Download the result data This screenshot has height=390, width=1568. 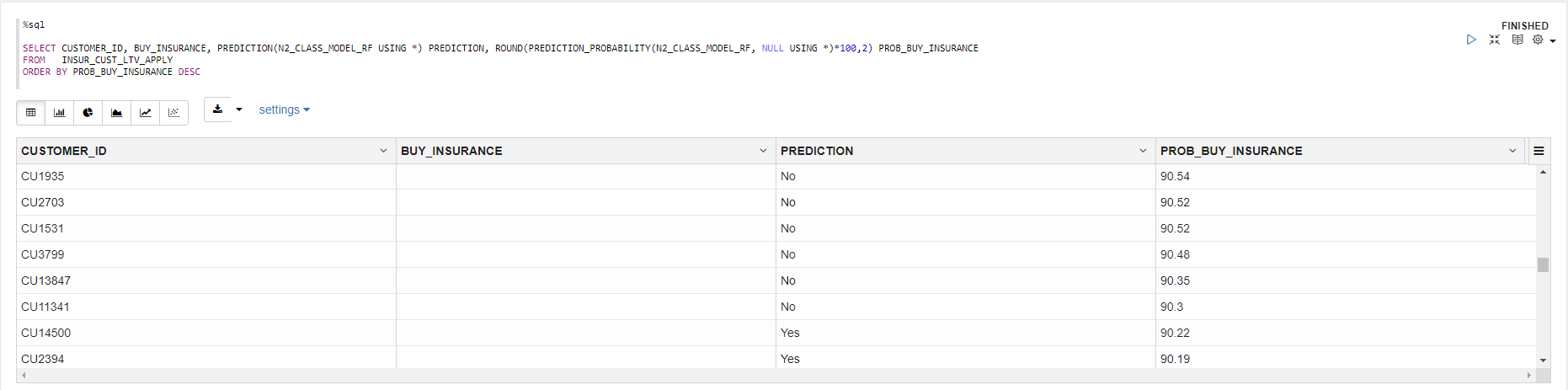click(x=218, y=110)
